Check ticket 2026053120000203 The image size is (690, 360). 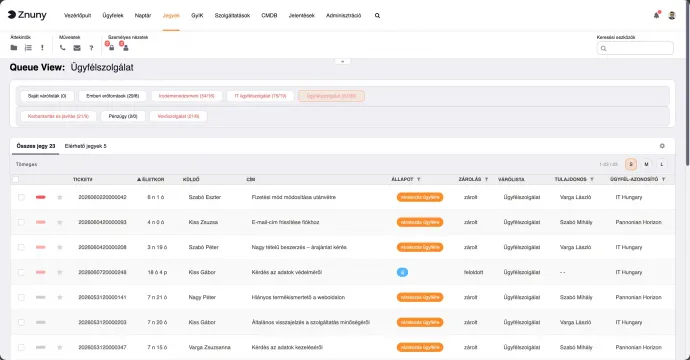pos(21,323)
